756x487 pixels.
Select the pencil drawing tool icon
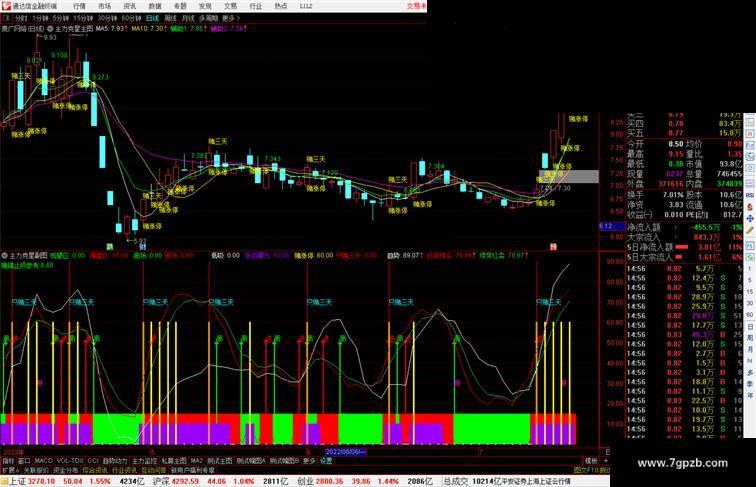[750, 230]
